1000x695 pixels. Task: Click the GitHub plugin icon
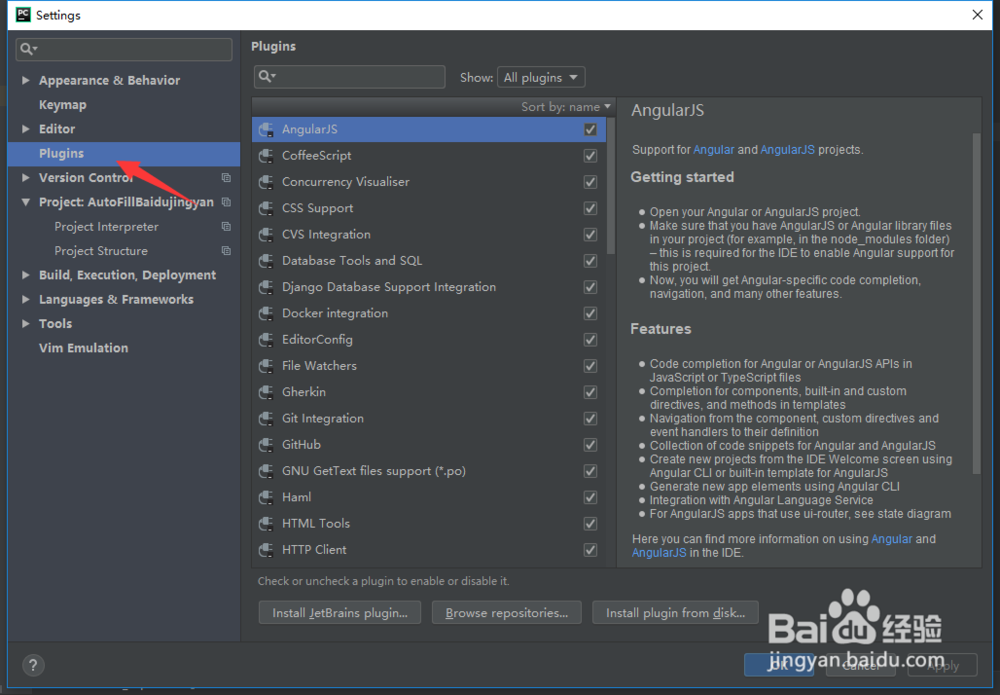[266, 444]
